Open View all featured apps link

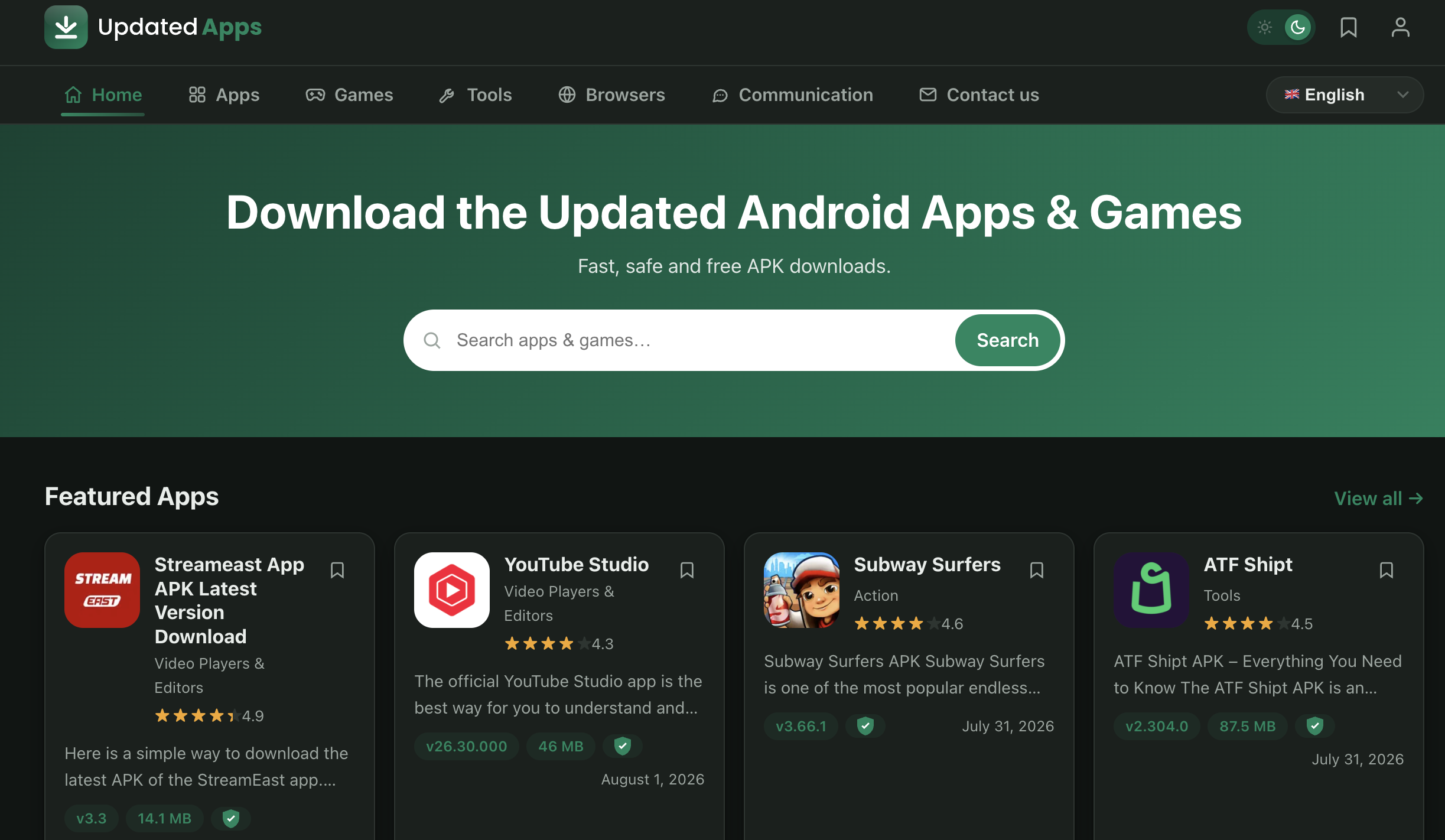point(1378,499)
